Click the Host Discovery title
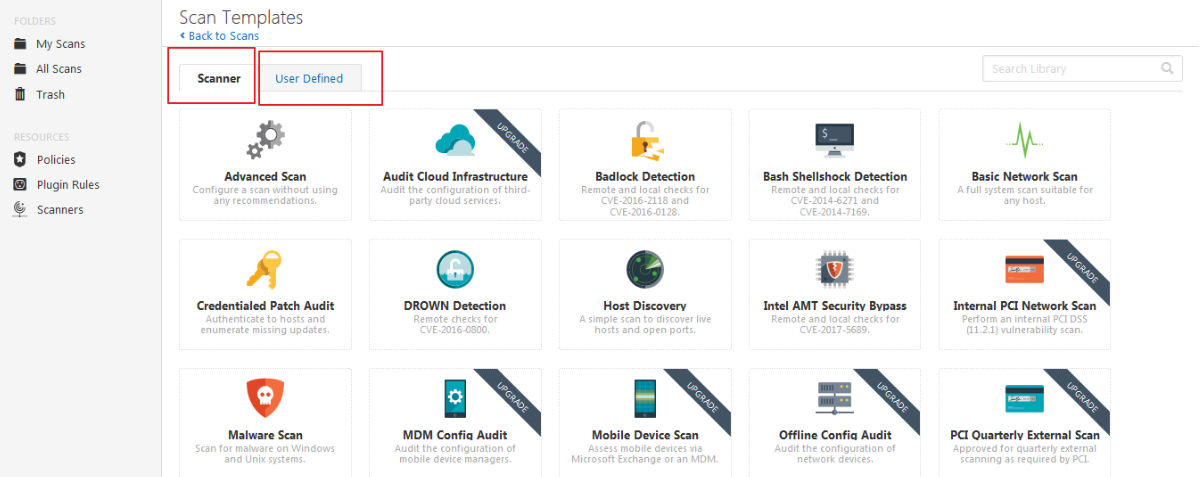The width and height of the screenshot is (1202, 477). point(645,306)
